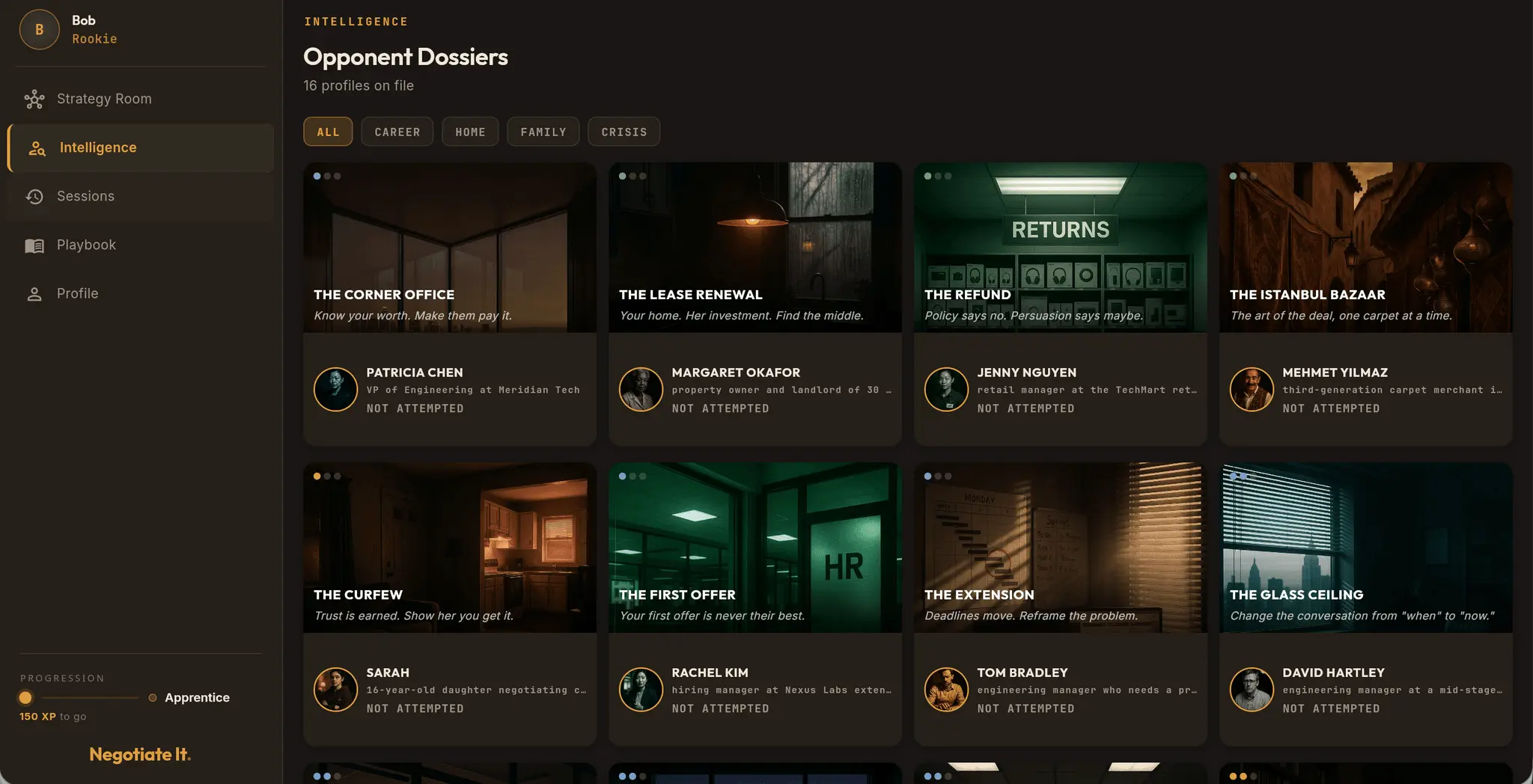The image size is (1533, 784).
Task: Filter dossiers by CAREER
Action: tap(397, 132)
